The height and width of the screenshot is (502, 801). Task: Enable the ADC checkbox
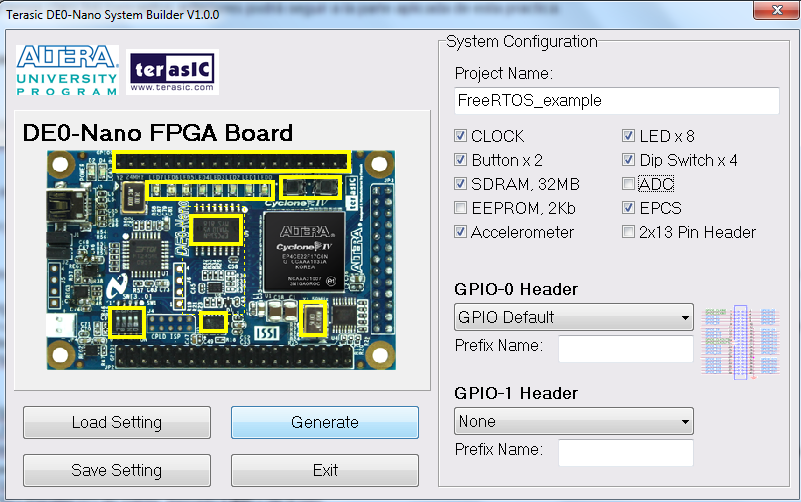[628, 184]
